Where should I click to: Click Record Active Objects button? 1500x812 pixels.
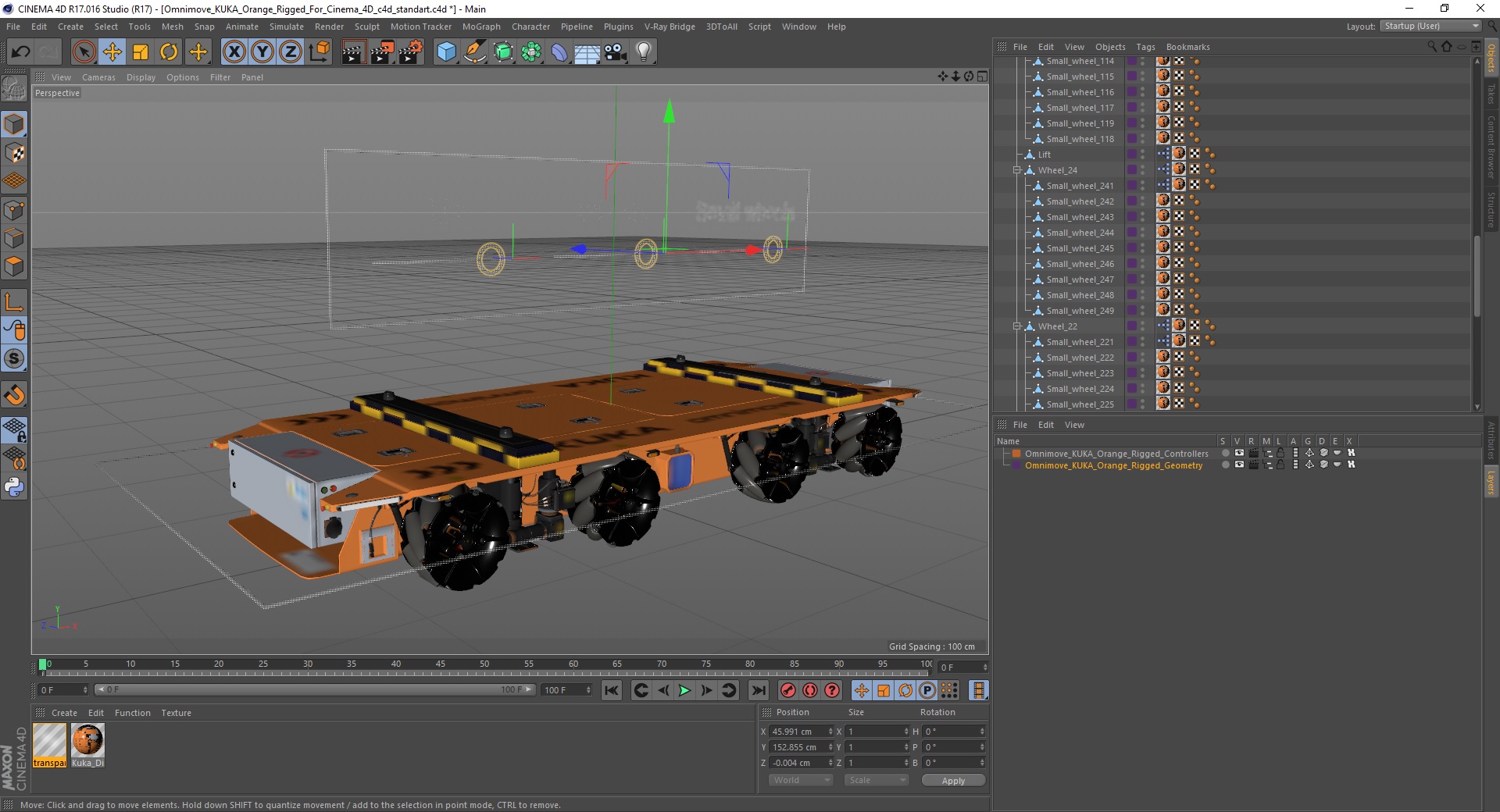788,690
